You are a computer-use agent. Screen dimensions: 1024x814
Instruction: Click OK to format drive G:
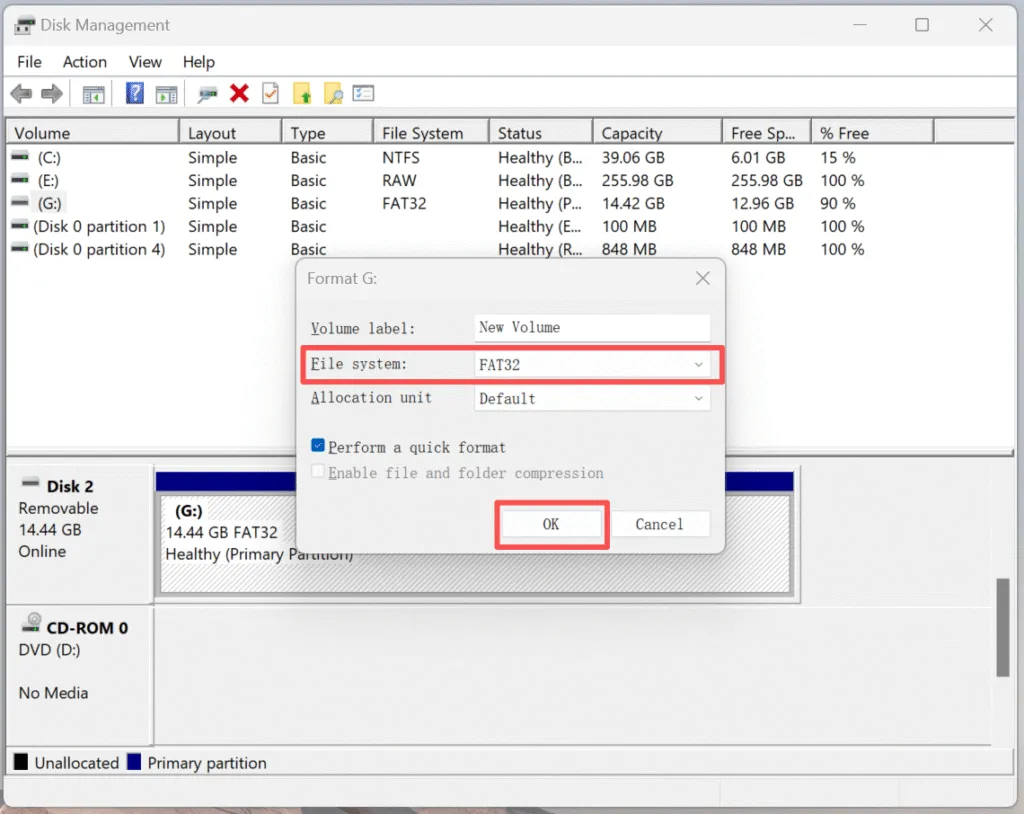pos(551,523)
